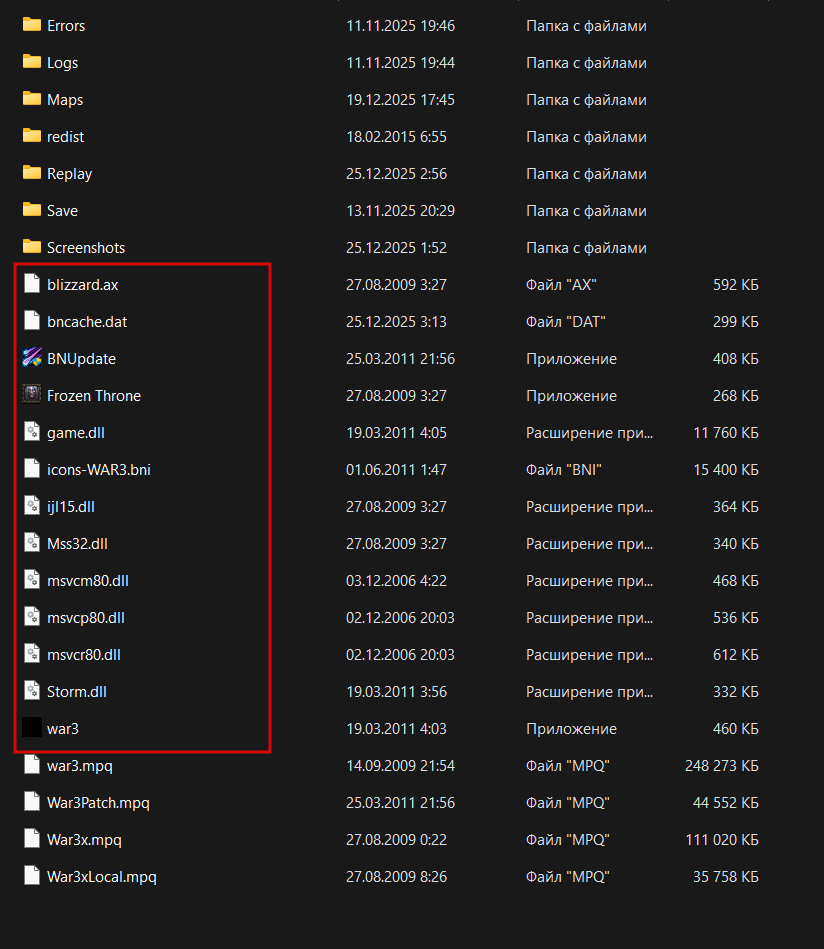Viewport: 824px width, 949px height.
Task: Click the date 19.12.2025 17:45
Action: tap(400, 100)
